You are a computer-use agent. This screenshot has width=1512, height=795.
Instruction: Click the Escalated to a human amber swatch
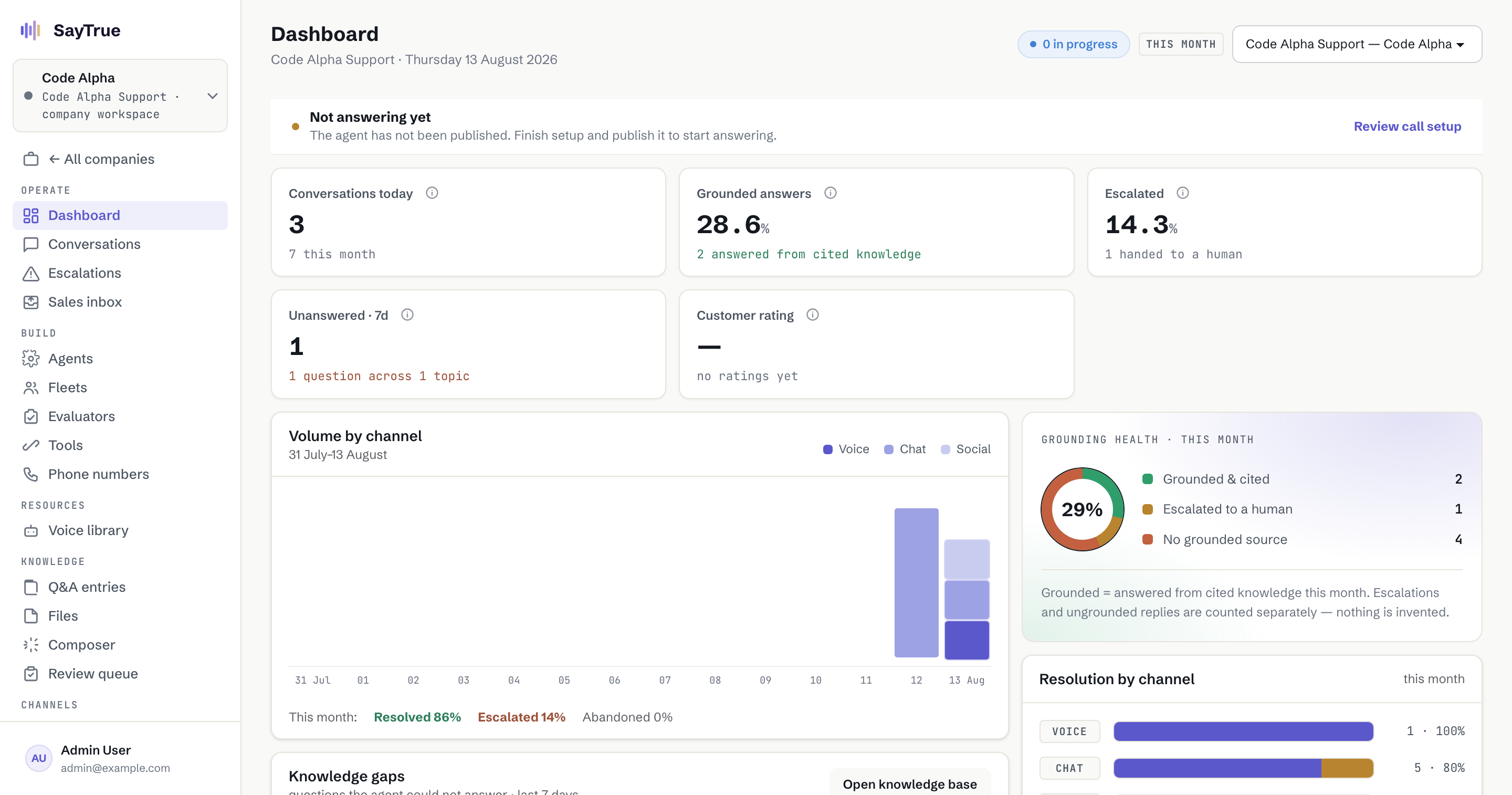click(x=1148, y=509)
